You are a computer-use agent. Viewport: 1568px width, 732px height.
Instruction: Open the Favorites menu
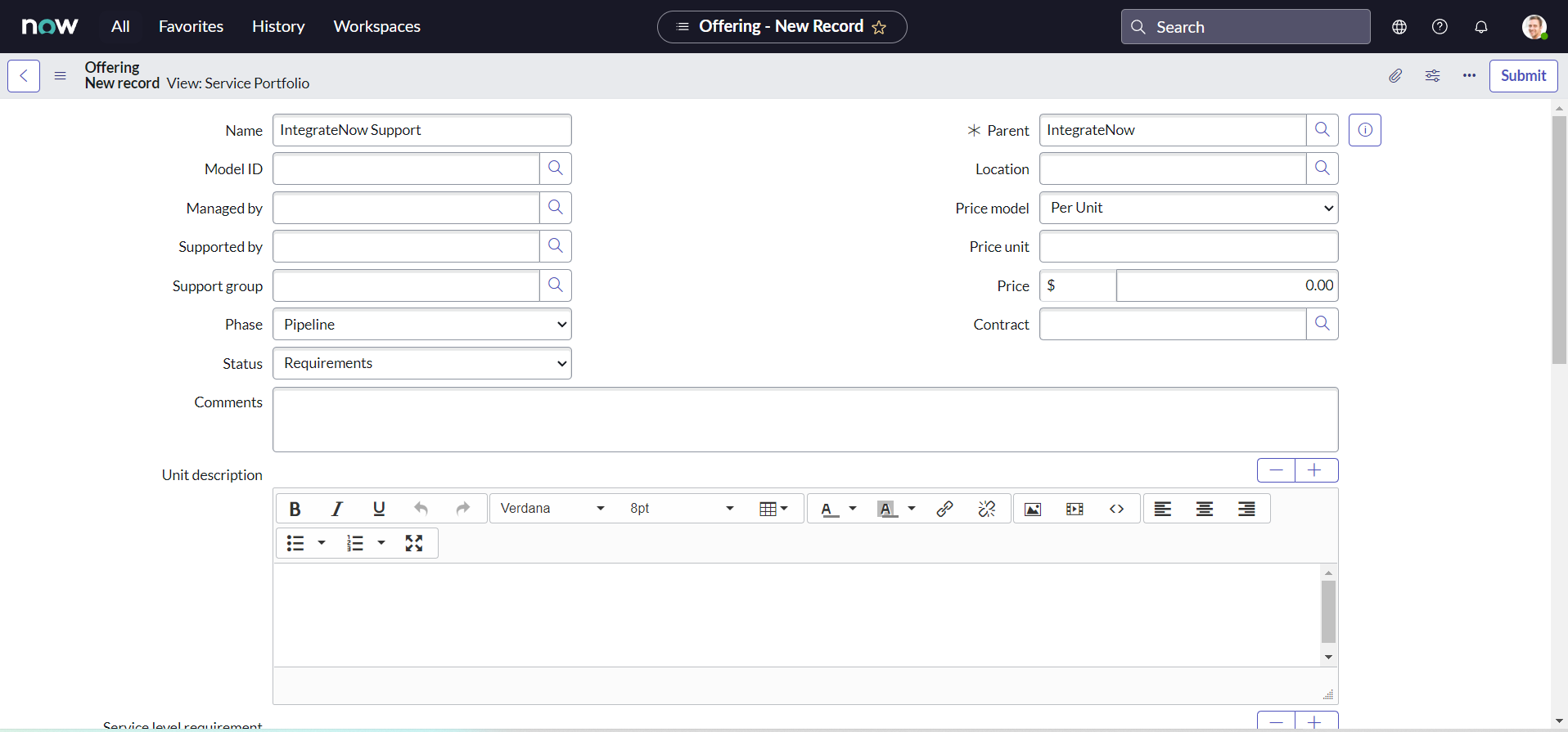[191, 27]
